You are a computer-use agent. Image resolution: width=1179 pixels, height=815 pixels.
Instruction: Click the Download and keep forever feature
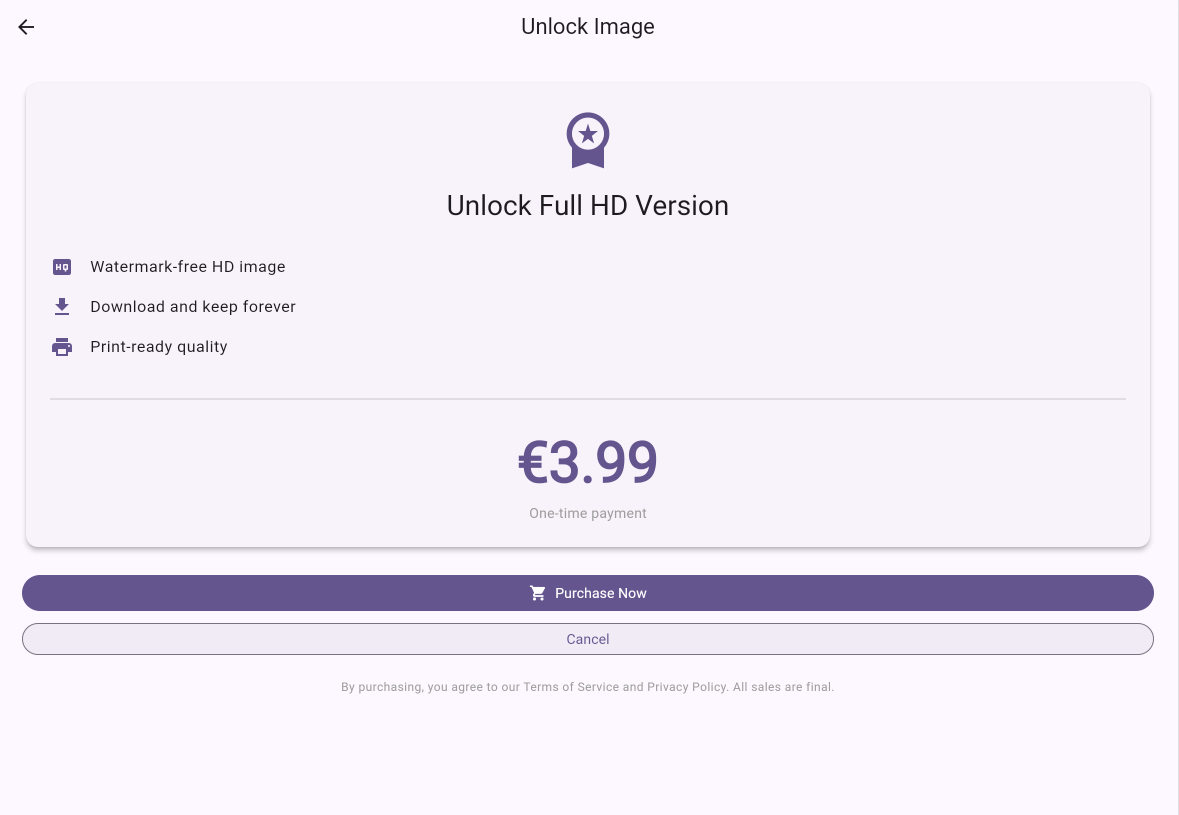[193, 307]
